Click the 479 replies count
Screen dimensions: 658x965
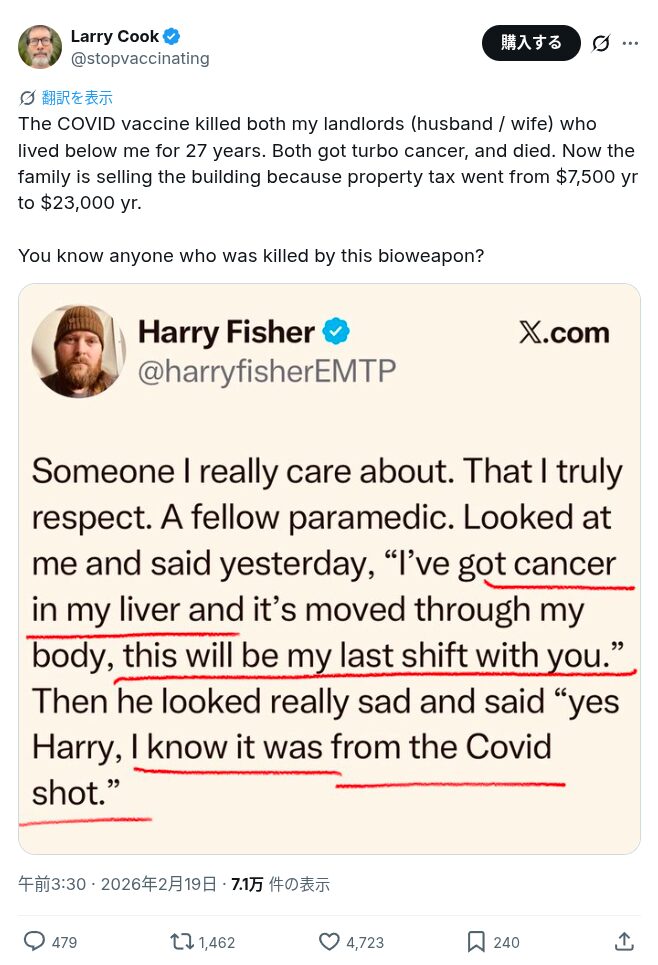click(64, 942)
